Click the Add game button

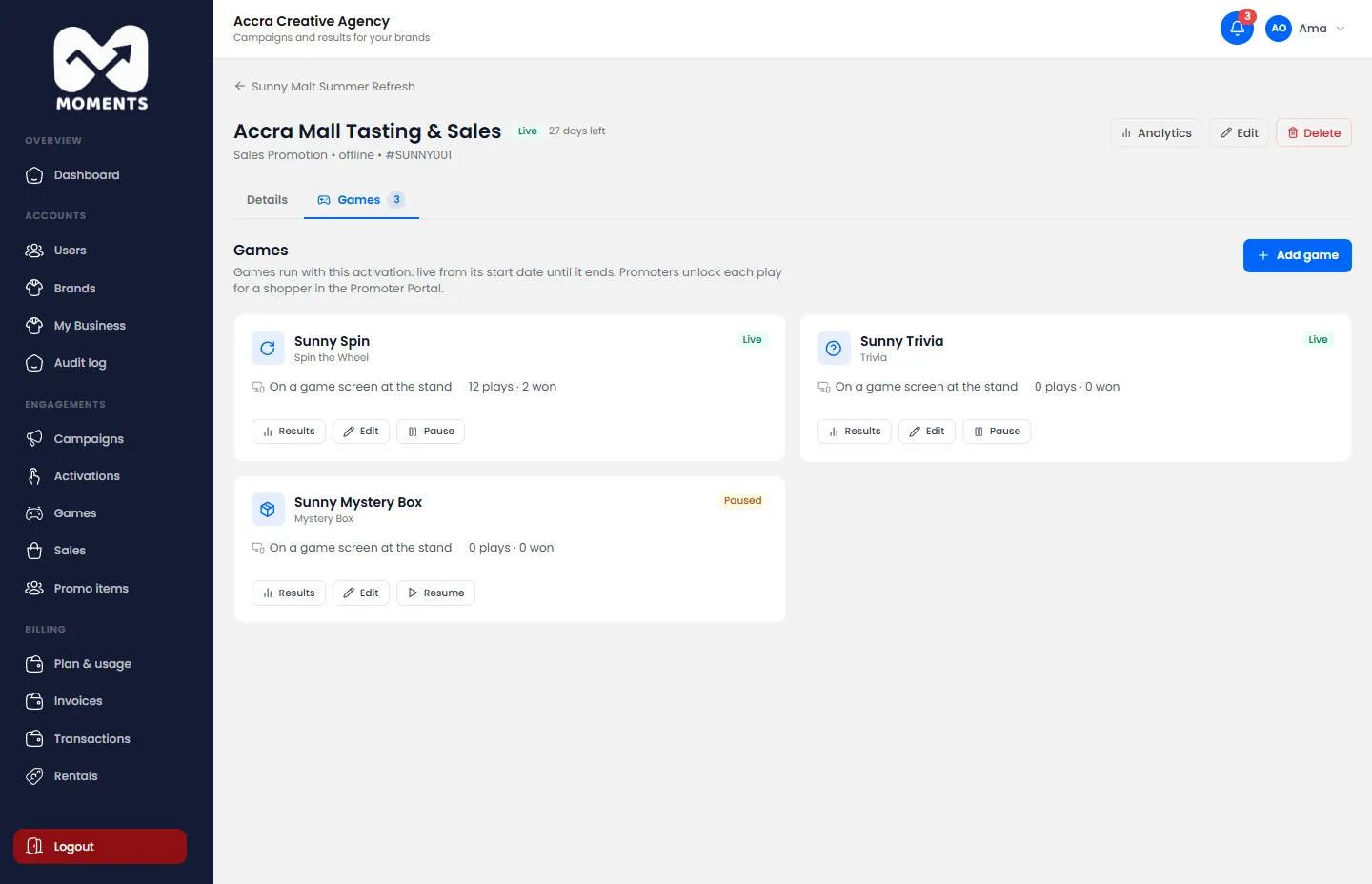[x=1298, y=255]
